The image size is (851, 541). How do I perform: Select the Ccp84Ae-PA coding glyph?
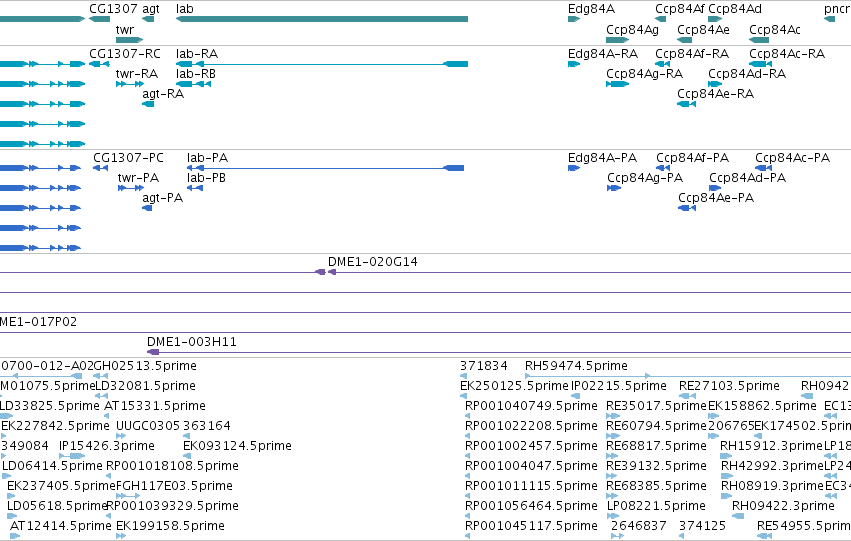coord(687,208)
